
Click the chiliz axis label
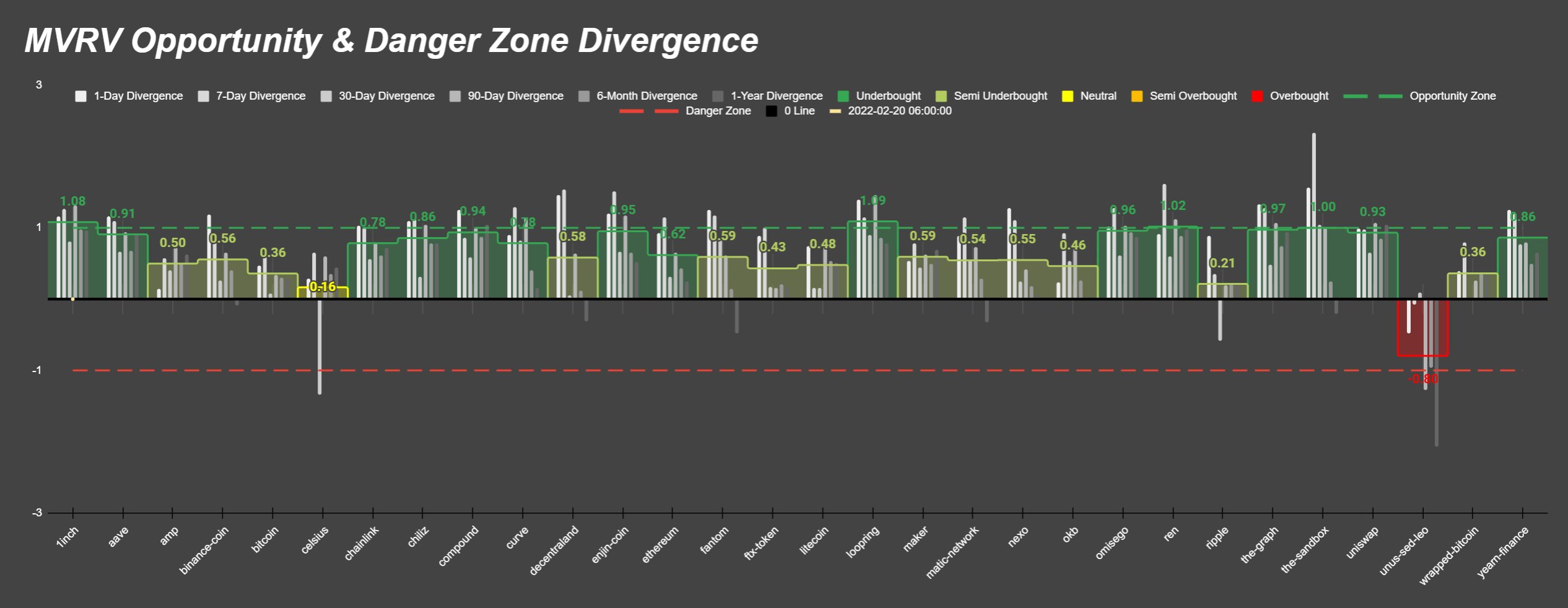pos(417,536)
